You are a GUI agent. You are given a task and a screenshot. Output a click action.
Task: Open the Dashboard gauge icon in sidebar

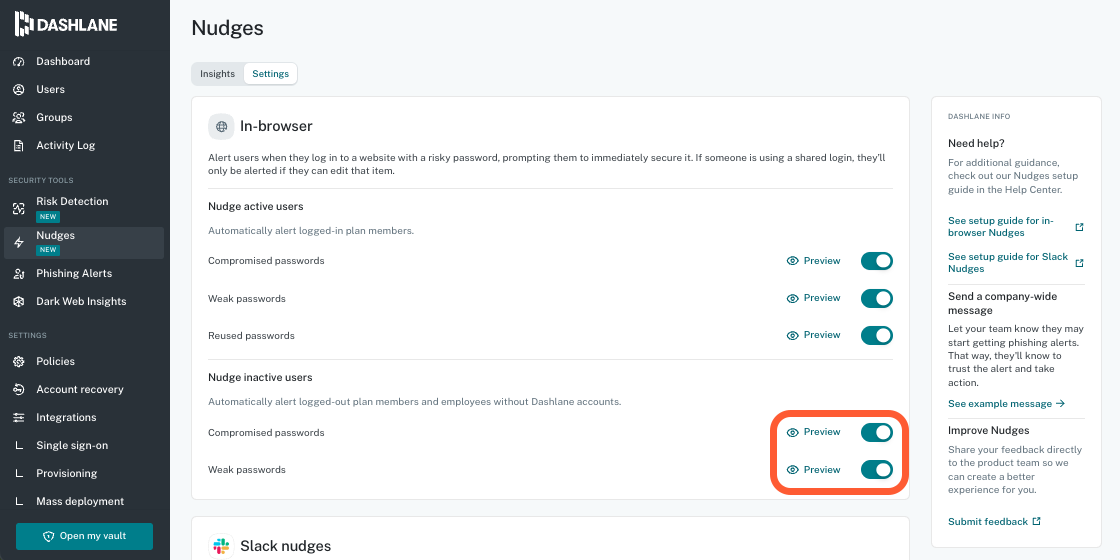coord(19,61)
